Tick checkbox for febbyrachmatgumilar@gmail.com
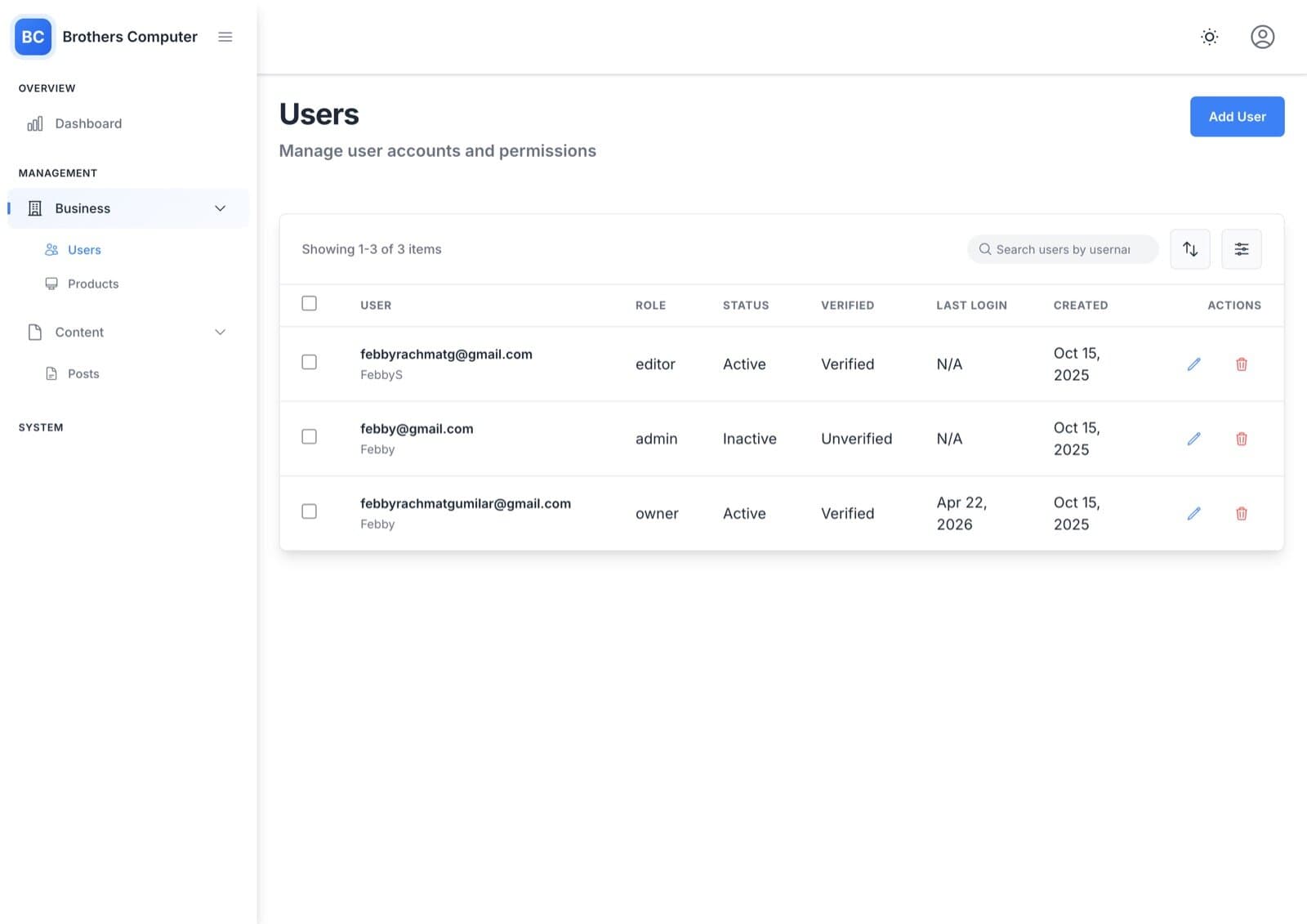Viewport: 1307px width, 924px height. pos(309,511)
